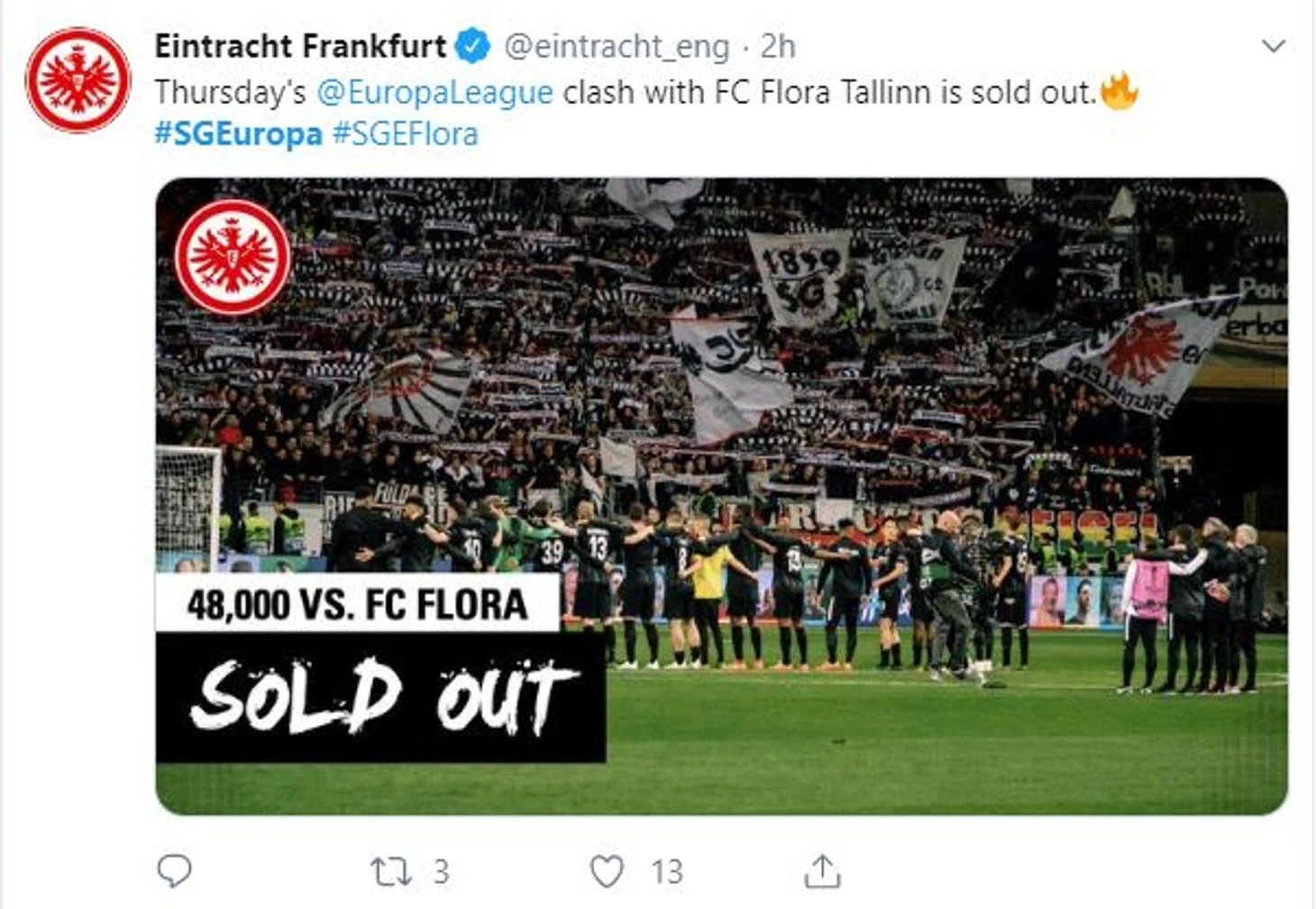Open the #SGEFlora hashtag

coord(406,133)
